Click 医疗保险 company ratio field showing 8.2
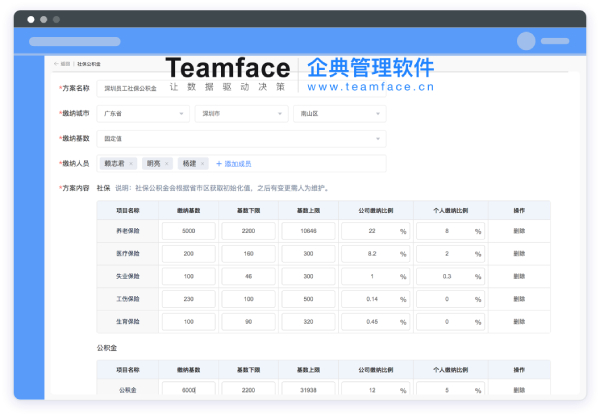600x416 pixels. click(372, 254)
